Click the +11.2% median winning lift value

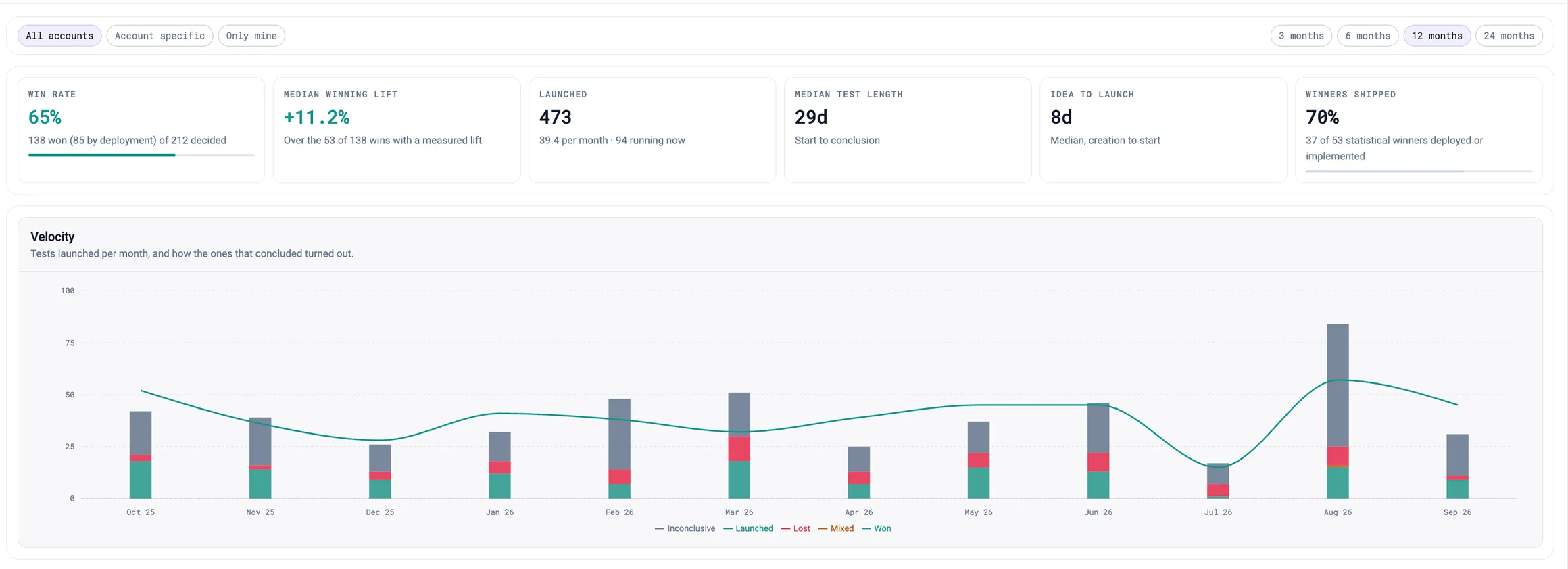pos(316,118)
